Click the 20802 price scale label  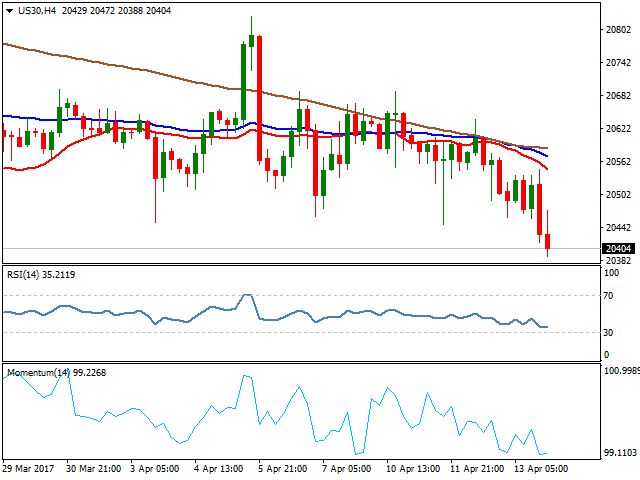pyautogui.click(x=618, y=30)
